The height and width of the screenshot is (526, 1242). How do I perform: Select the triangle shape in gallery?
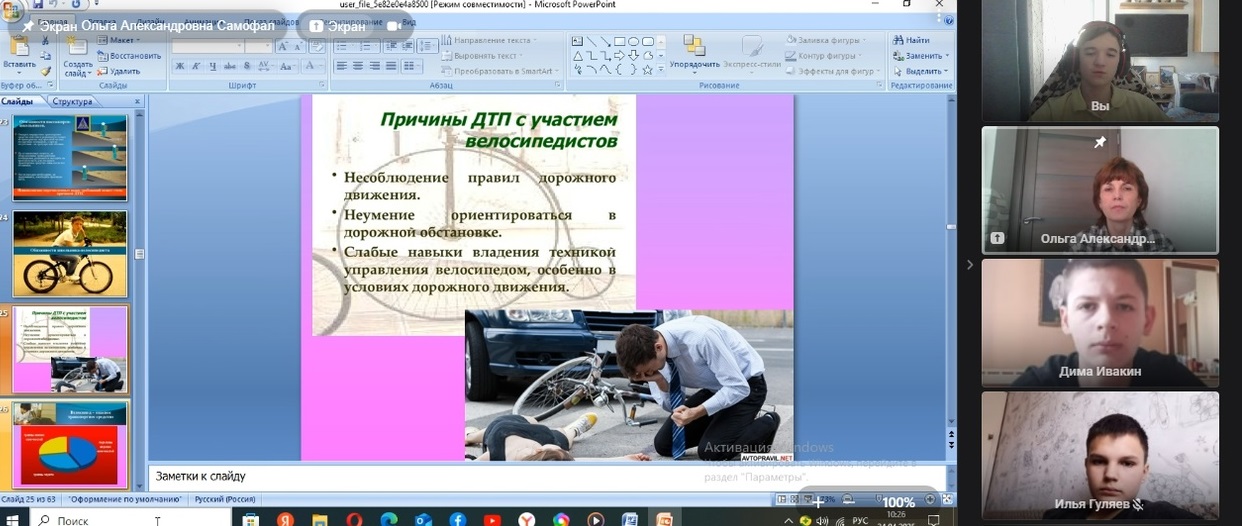point(578,56)
